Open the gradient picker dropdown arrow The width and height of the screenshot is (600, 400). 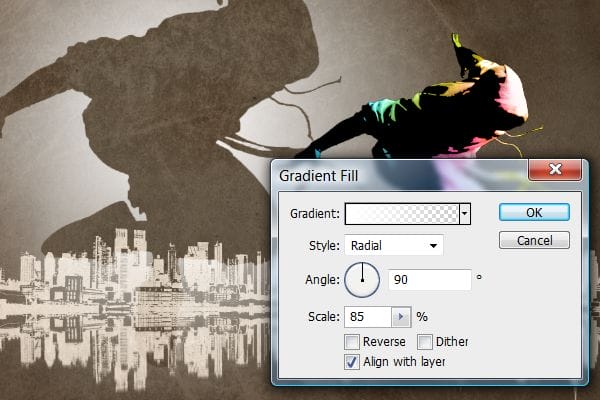[464, 213]
